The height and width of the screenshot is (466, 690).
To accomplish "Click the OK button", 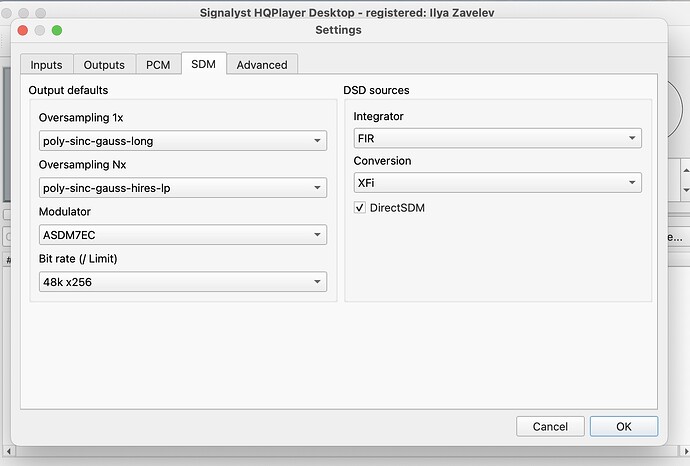I will click(x=624, y=426).
